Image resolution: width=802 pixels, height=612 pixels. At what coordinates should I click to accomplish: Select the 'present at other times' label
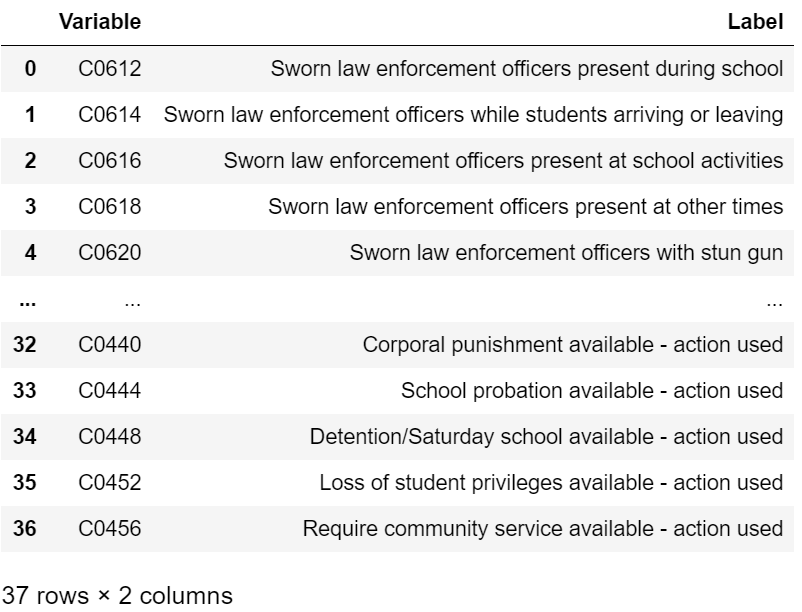point(525,206)
